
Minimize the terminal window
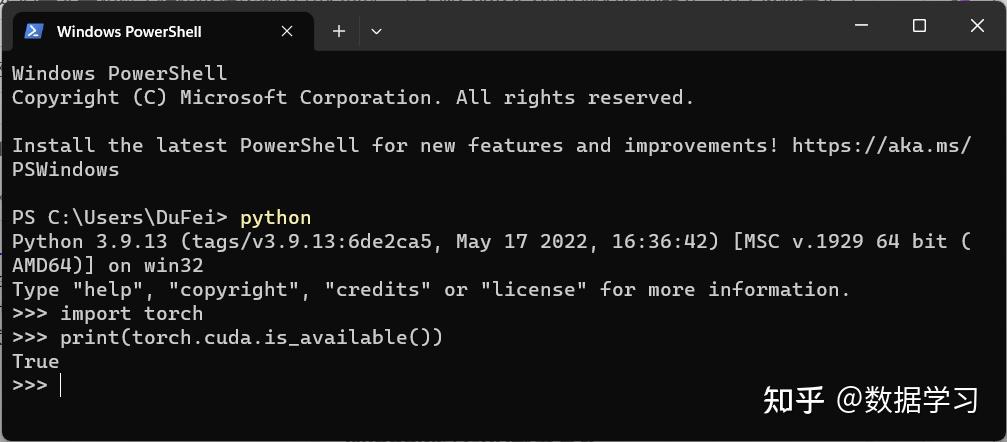tap(862, 27)
